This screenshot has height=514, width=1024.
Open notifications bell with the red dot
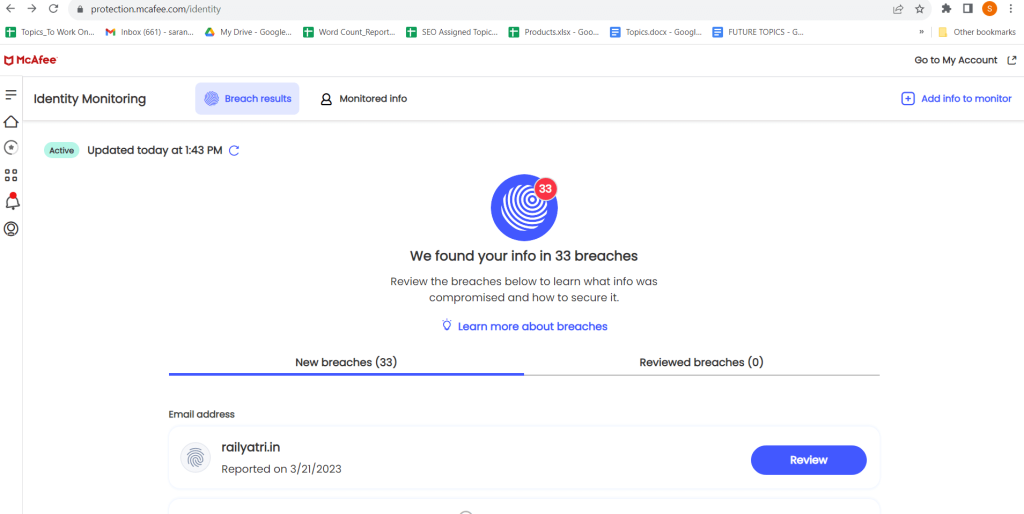click(12, 201)
